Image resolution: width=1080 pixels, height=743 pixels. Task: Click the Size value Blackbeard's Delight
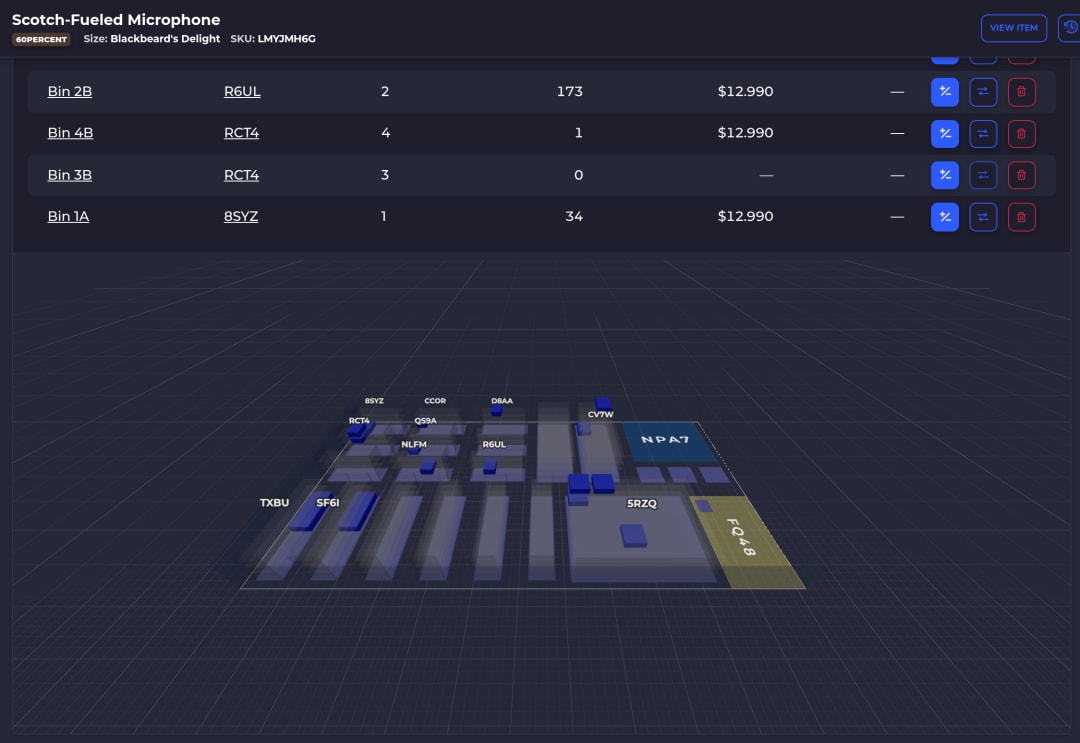[x=165, y=39]
